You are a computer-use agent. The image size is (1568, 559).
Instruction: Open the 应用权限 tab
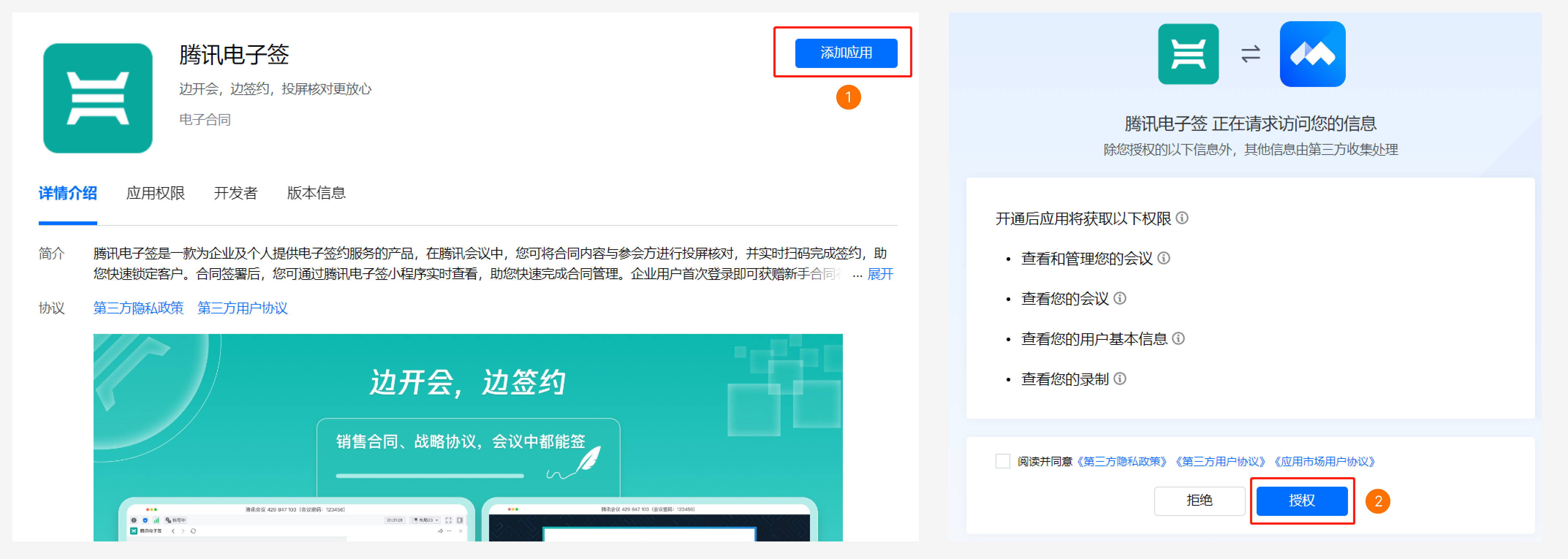pyautogui.click(x=155, y=193)
